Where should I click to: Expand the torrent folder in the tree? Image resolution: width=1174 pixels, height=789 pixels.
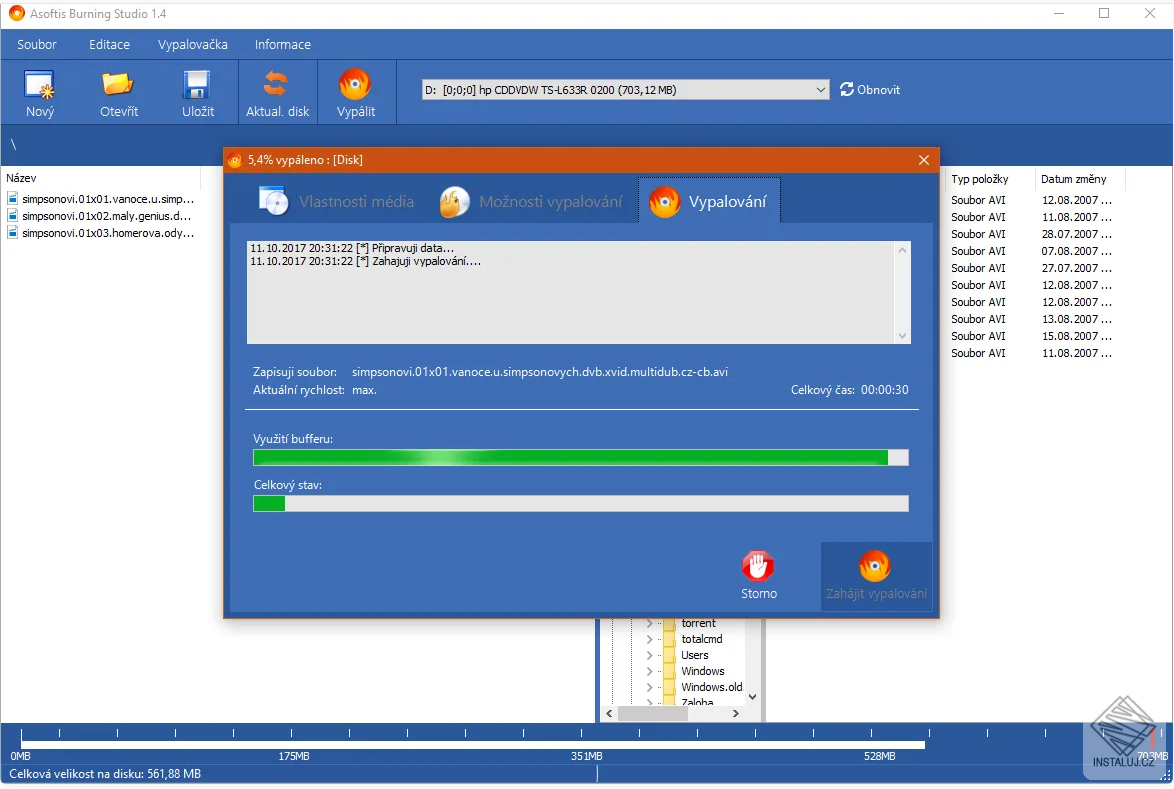pyautogui.click(x=649, y=623)
